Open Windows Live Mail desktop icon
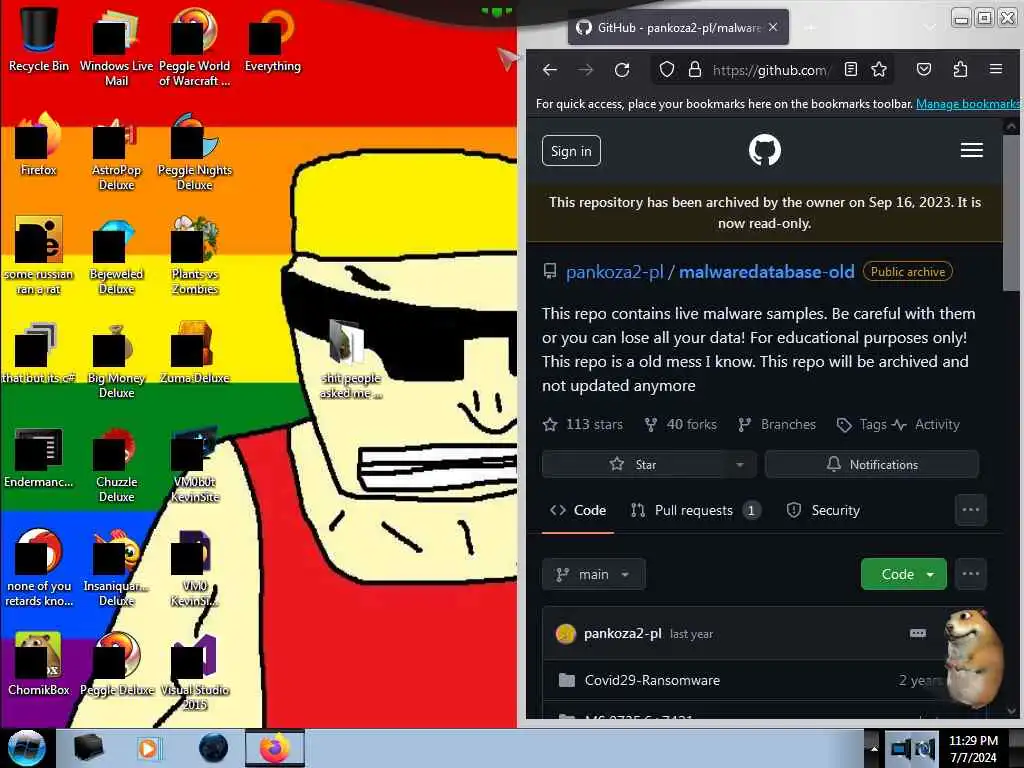 coord(116,47)
